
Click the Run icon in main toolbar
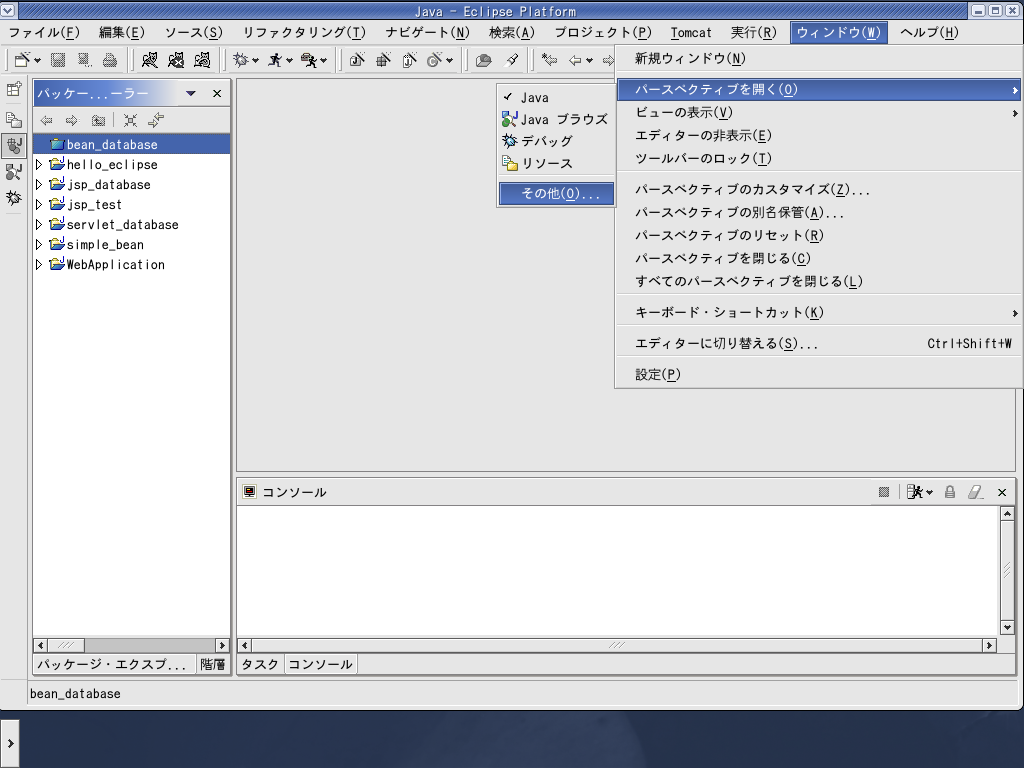275,60
